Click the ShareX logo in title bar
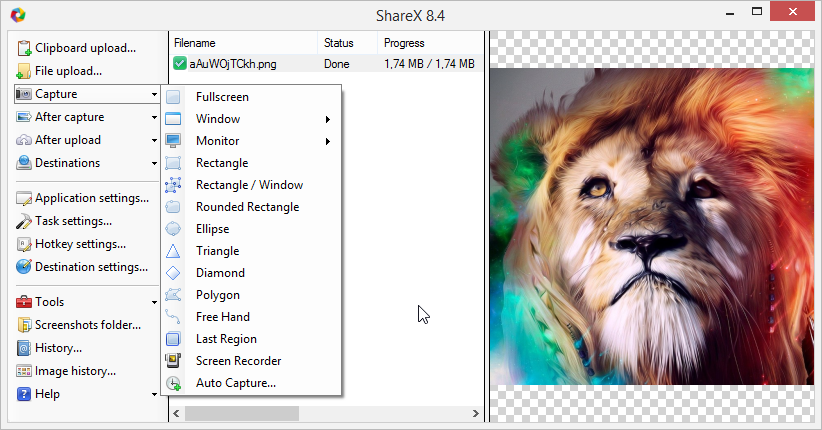The width and height of the screenshot is (822, 430). tap(18, 15)
